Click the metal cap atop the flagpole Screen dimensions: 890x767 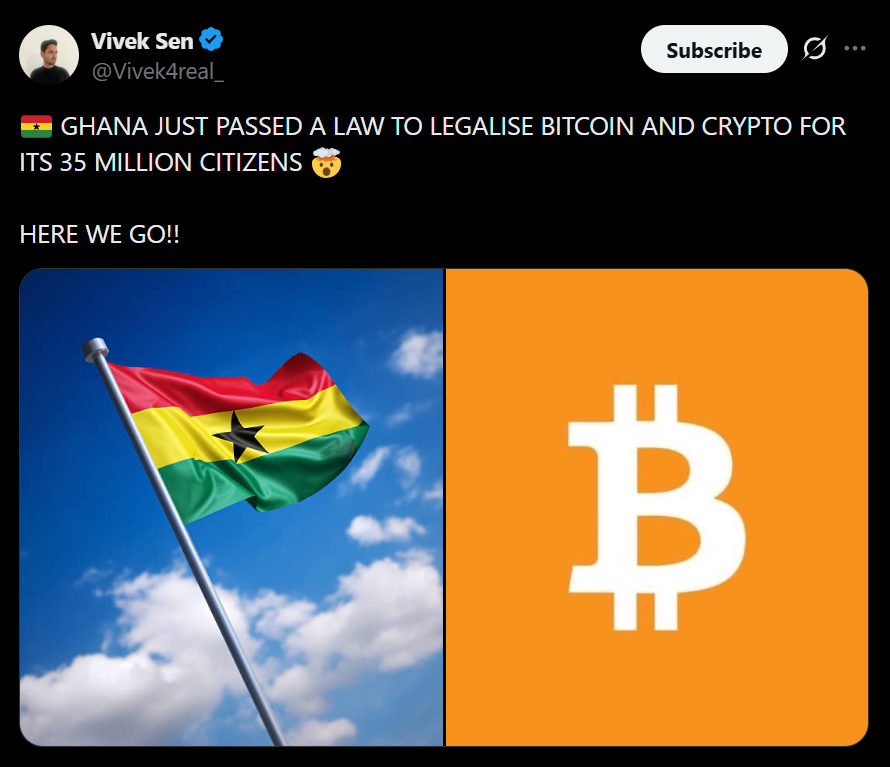click(x=95, y=349)
